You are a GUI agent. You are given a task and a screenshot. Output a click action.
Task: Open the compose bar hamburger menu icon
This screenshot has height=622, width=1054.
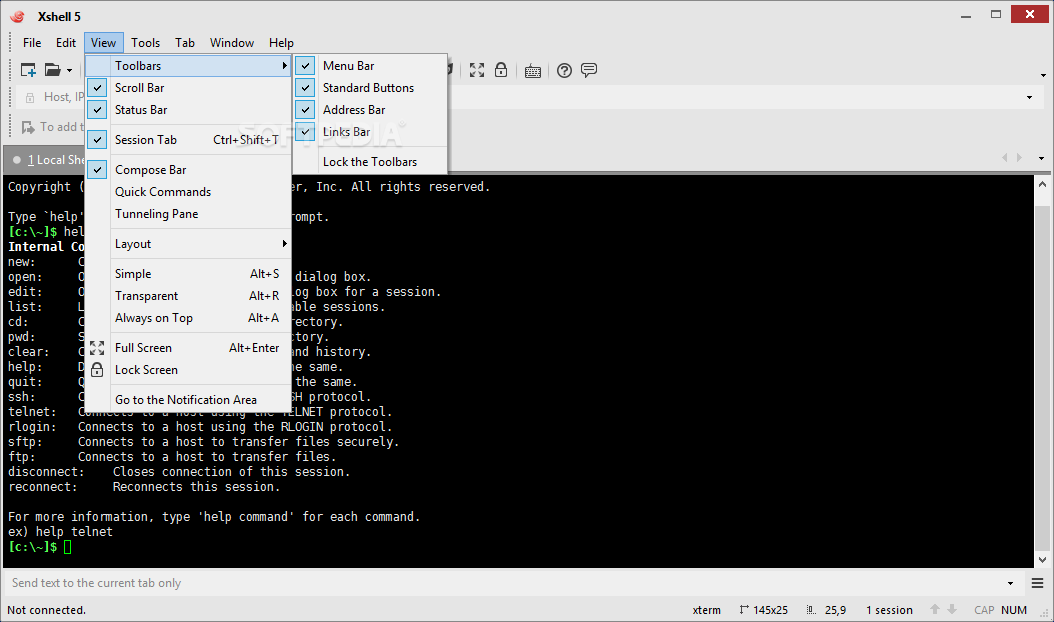[x=1037, y=583]
